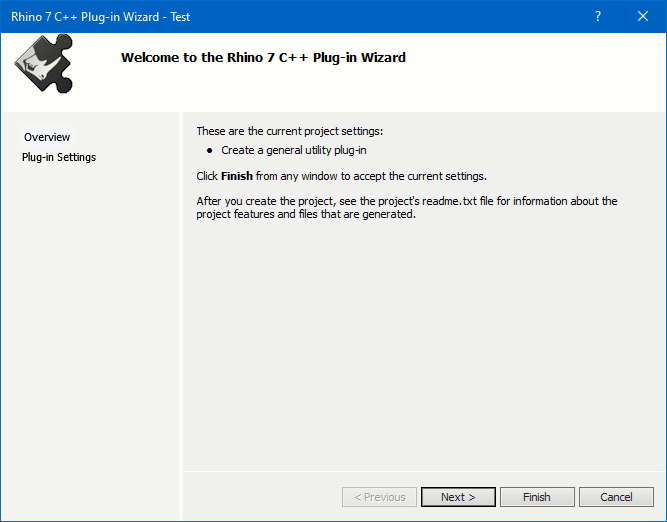The width and height of the screenshot is (667, 522).
Task: Click the greyed-out < Previous button
Action: click(379, 497)
